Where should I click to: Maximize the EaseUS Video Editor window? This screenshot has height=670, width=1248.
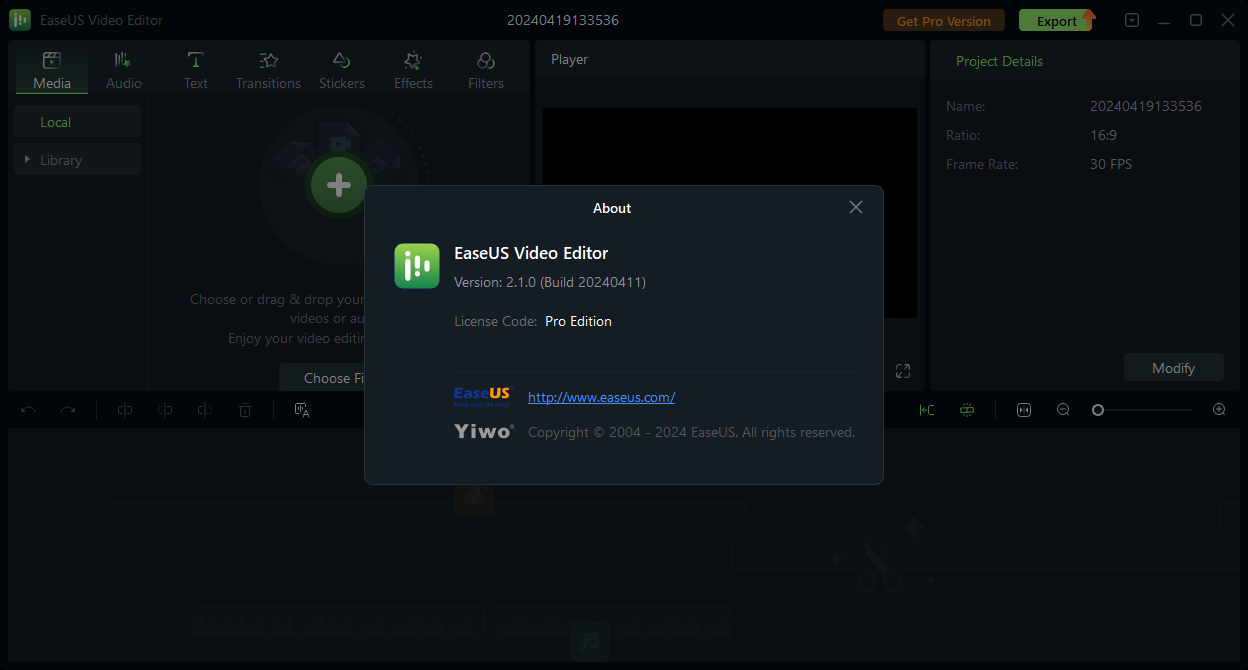[1196, 20]
